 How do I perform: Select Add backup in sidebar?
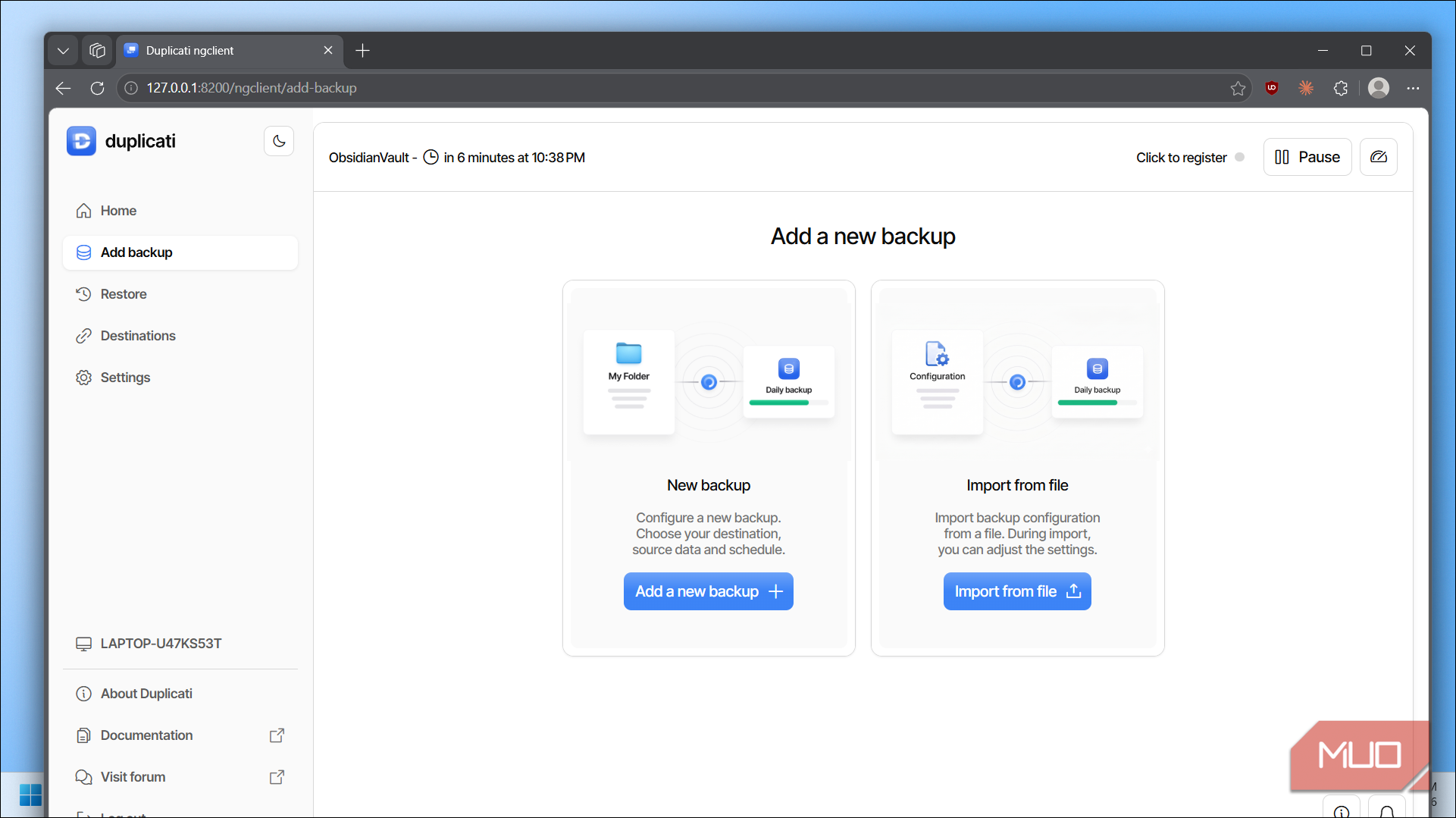(180, 252)
